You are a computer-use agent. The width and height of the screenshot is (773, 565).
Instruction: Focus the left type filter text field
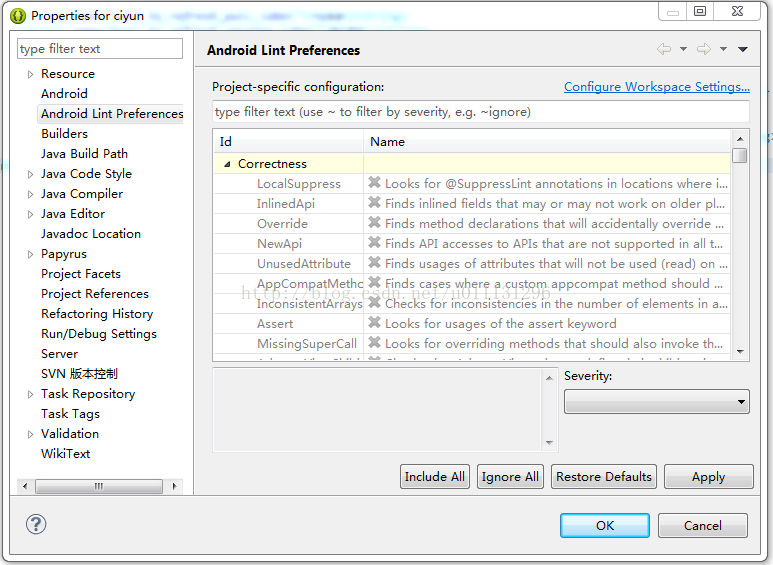100,49
